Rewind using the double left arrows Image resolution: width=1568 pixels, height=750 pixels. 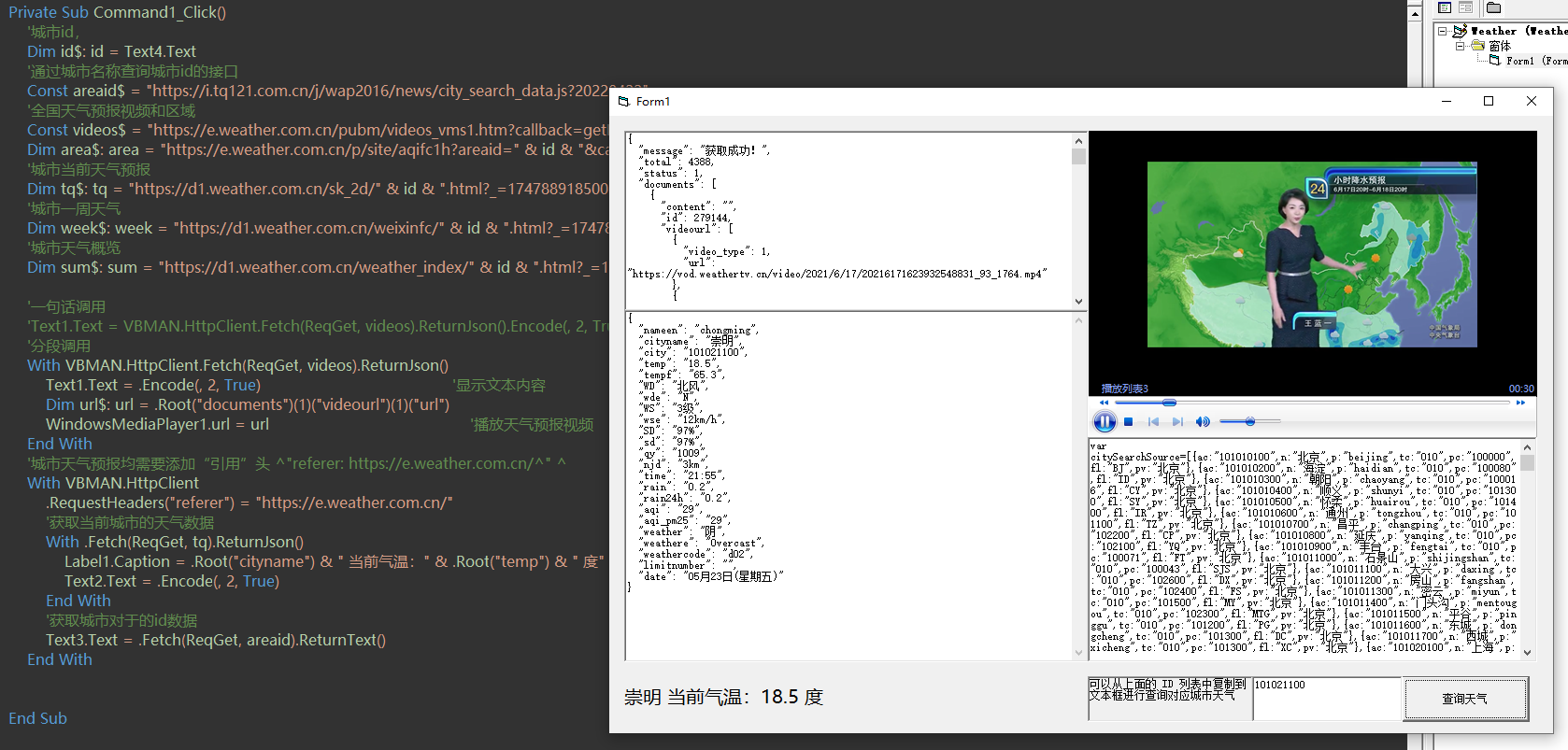(1104, 403)
